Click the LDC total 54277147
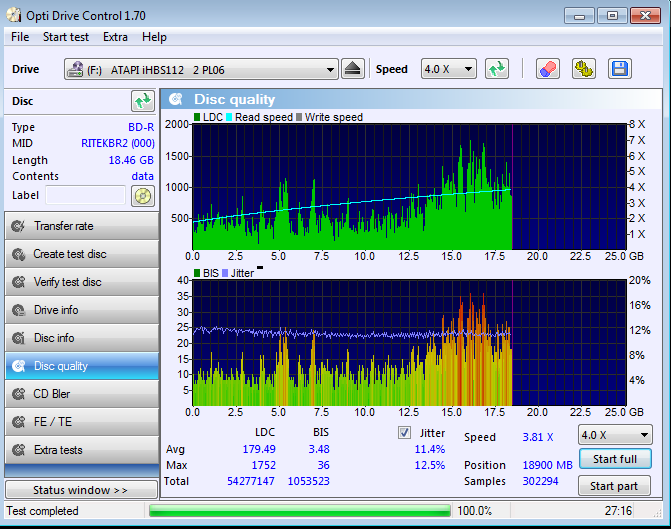Image resolution: width=672 pixels, height=529 pixels. pos(251,481)
